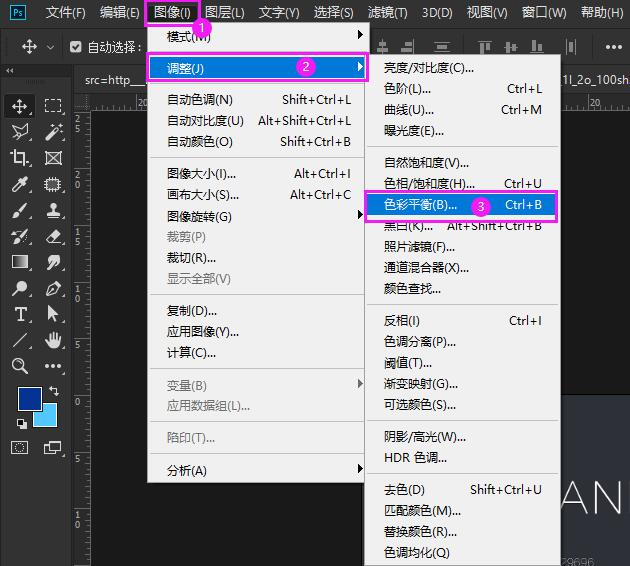Change the screen mode
This screenshot has width=630, height=566.
[x=52, y=447]
